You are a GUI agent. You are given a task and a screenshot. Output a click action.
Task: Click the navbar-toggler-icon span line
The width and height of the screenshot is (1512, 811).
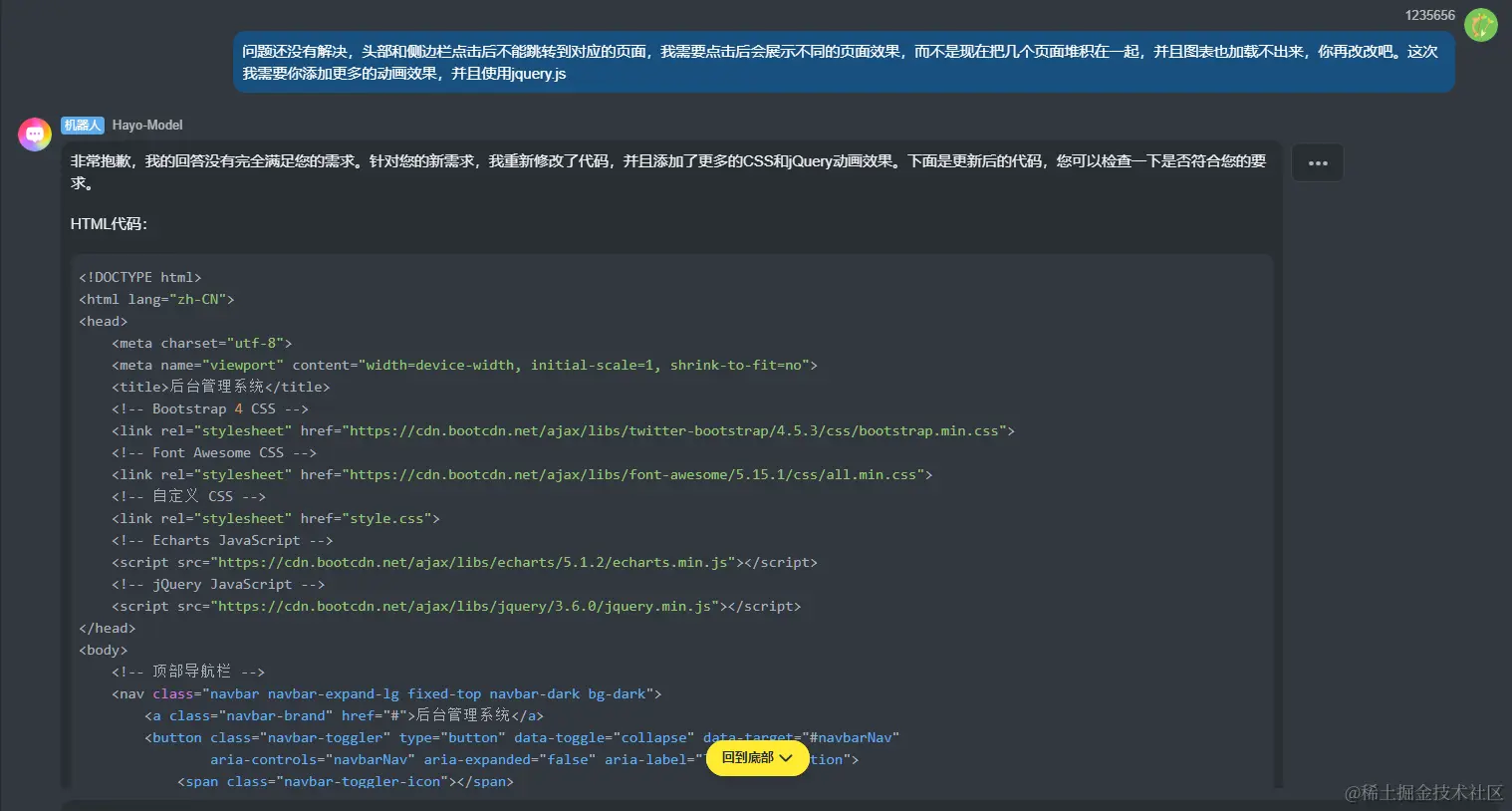pyautogui.click(x=346, y=781)
